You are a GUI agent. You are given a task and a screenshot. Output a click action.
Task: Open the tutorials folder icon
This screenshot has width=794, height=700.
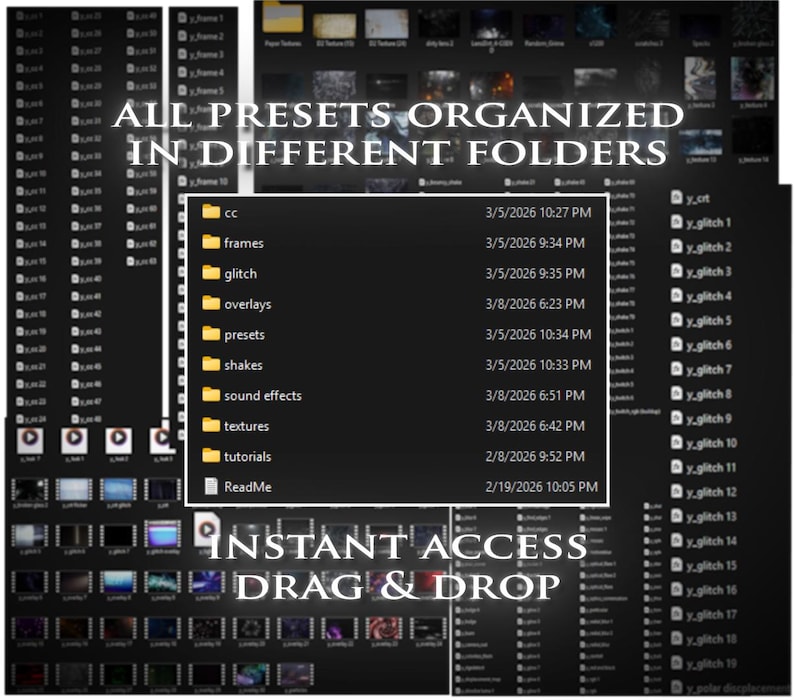point(211,456)
